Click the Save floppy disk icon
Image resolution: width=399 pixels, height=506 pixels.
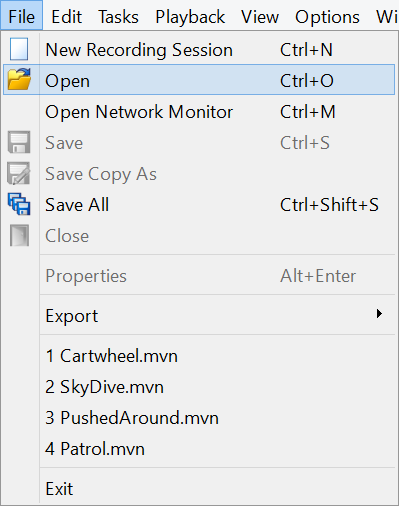pyautogui.click(x=19, y=142)
